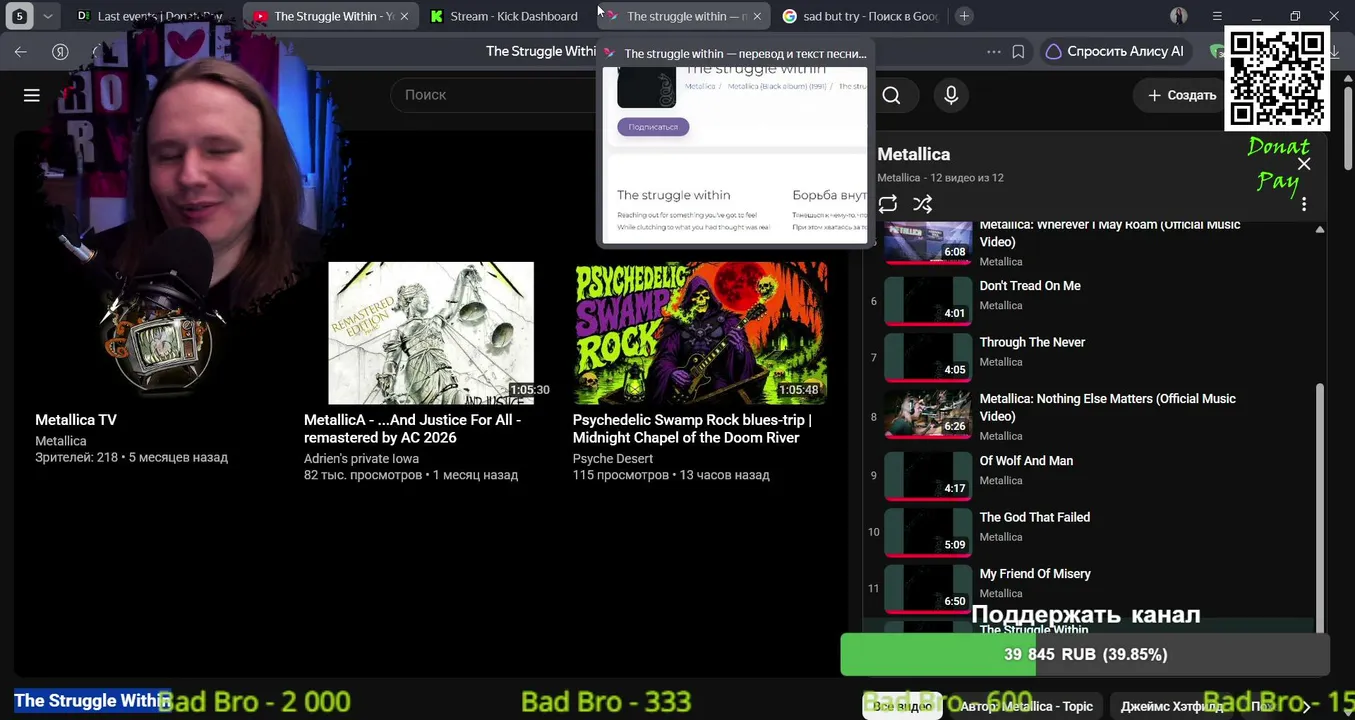The image size is (1355, 720).
Task: Click the Спросить Алису AI button
Action: [1114, 51]
